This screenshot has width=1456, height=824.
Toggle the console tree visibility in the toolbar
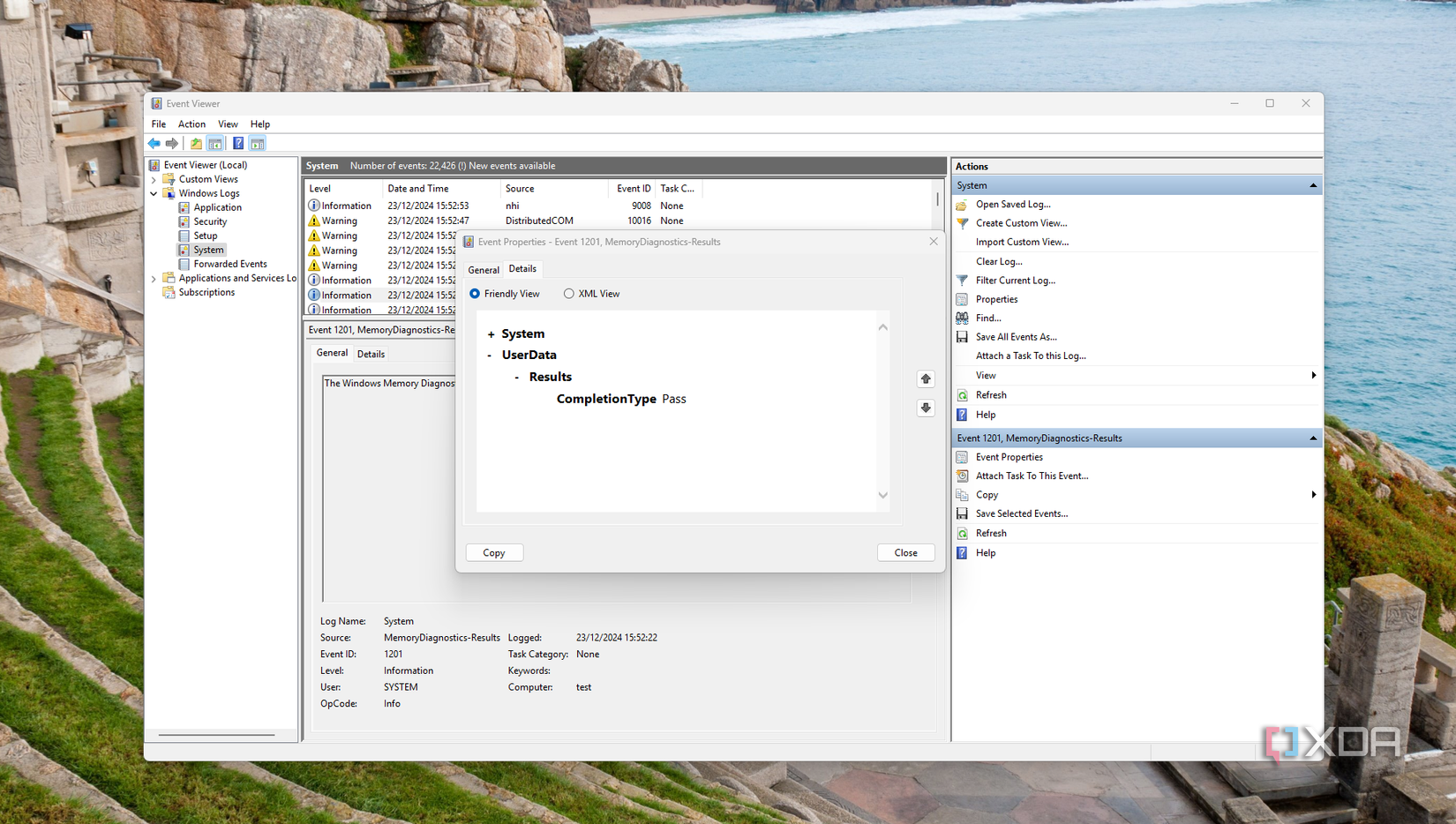[x=215, y=143]
